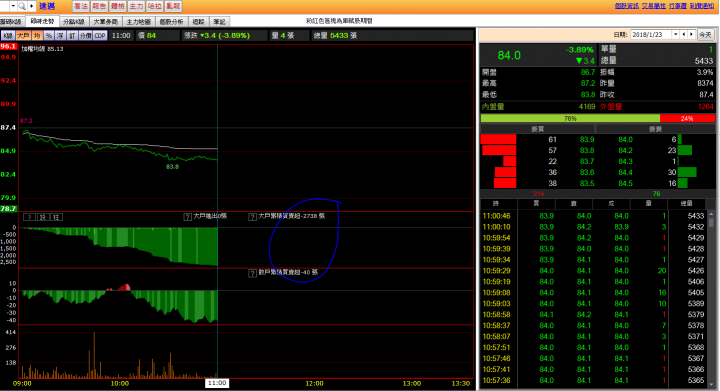
Task: Click the question mark box in sub-chart toolbar
Action: [29, 217]
